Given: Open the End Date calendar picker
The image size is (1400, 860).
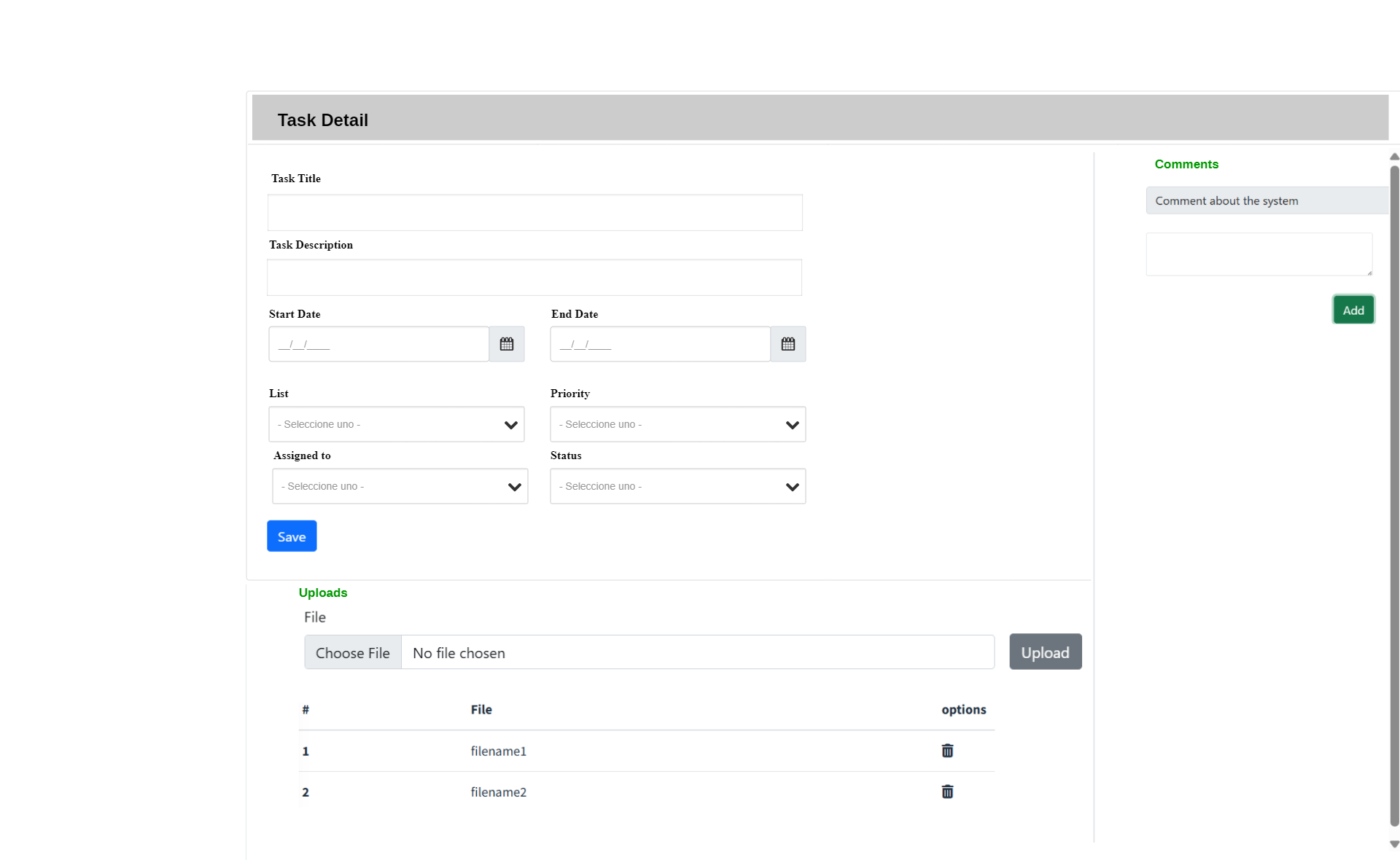Looking at the screenshot, I should (788, 344).
